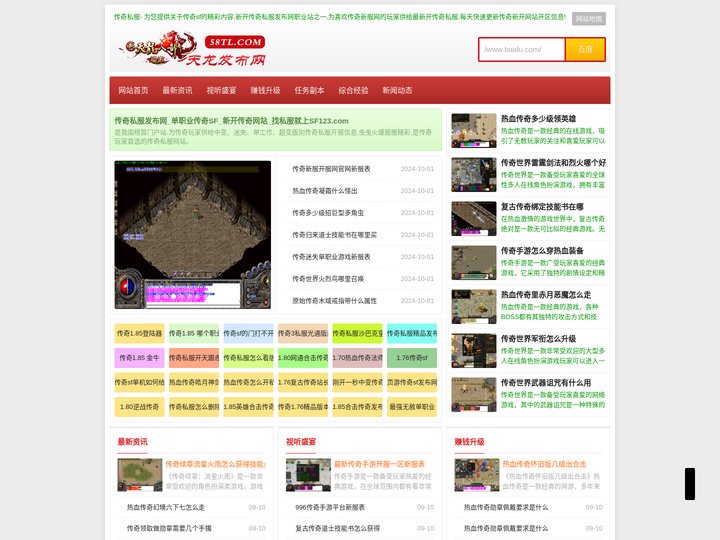Open thumbnail beside 热血传奇里赤月恶魔怎么走
The width and height of the screenshot is (720, 540).
(474, 307)
